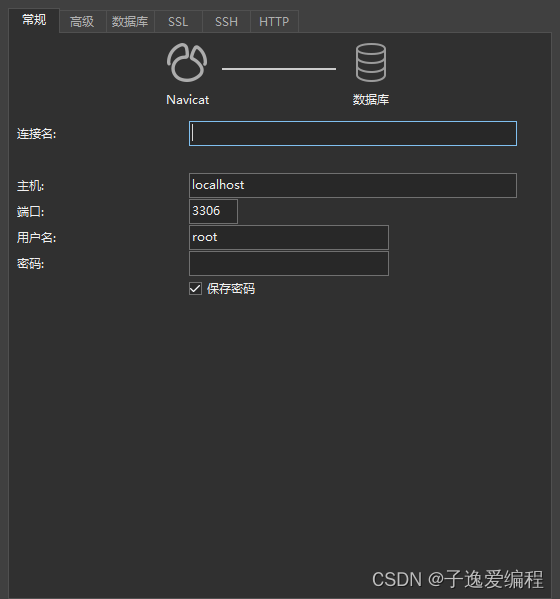Click the 连接名: label
The image size is (560, 599).
point(36,134)
